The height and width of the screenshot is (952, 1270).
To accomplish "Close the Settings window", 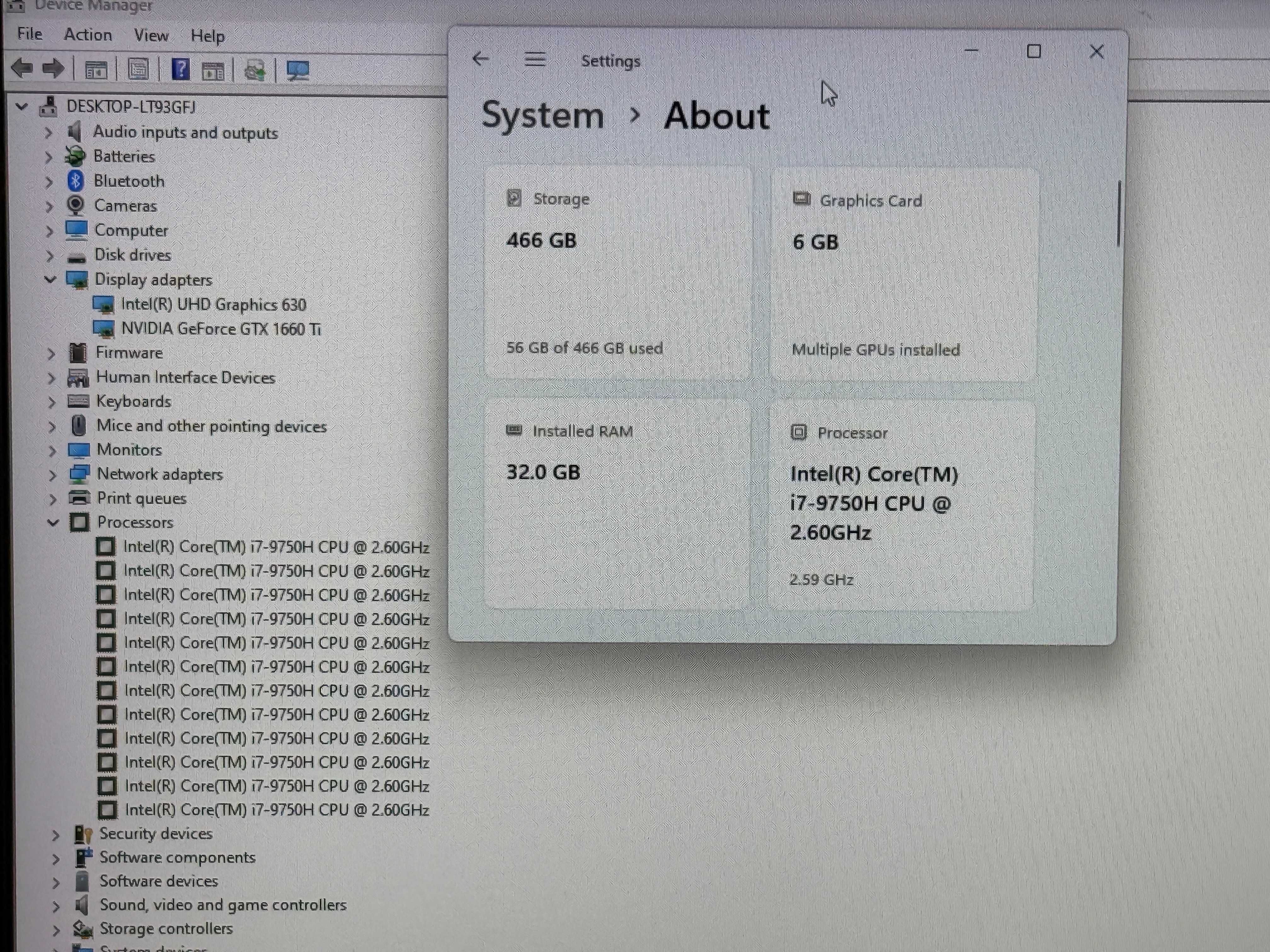I will click(1097, 52).
